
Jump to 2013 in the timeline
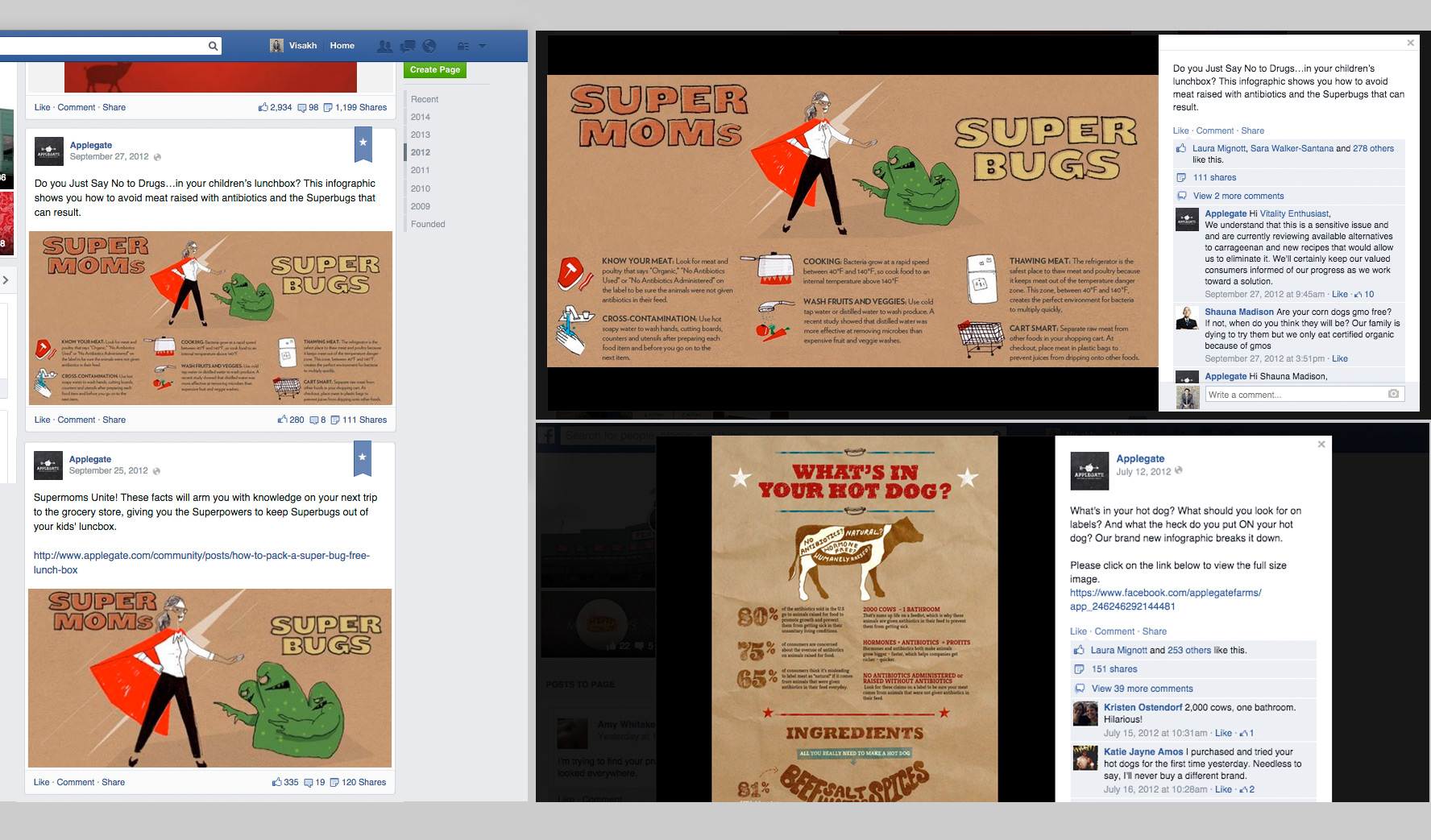(x=420, y=134)
